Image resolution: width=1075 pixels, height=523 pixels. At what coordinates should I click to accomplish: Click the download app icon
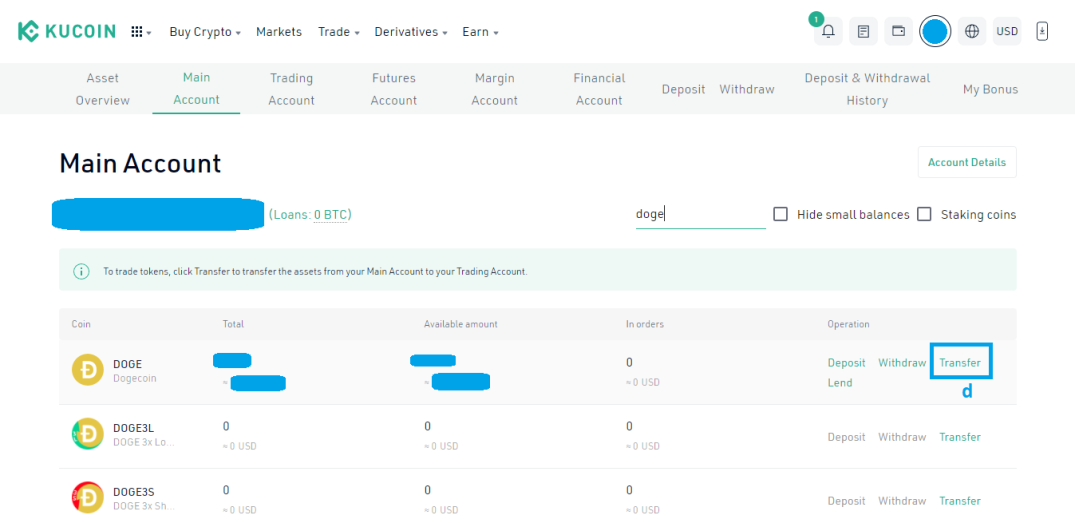click(1042, 32)
